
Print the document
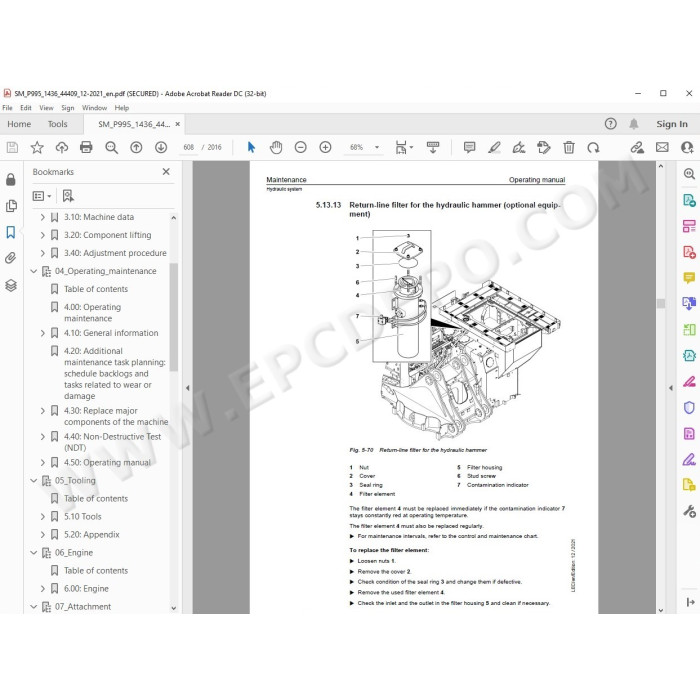point(86,147)
